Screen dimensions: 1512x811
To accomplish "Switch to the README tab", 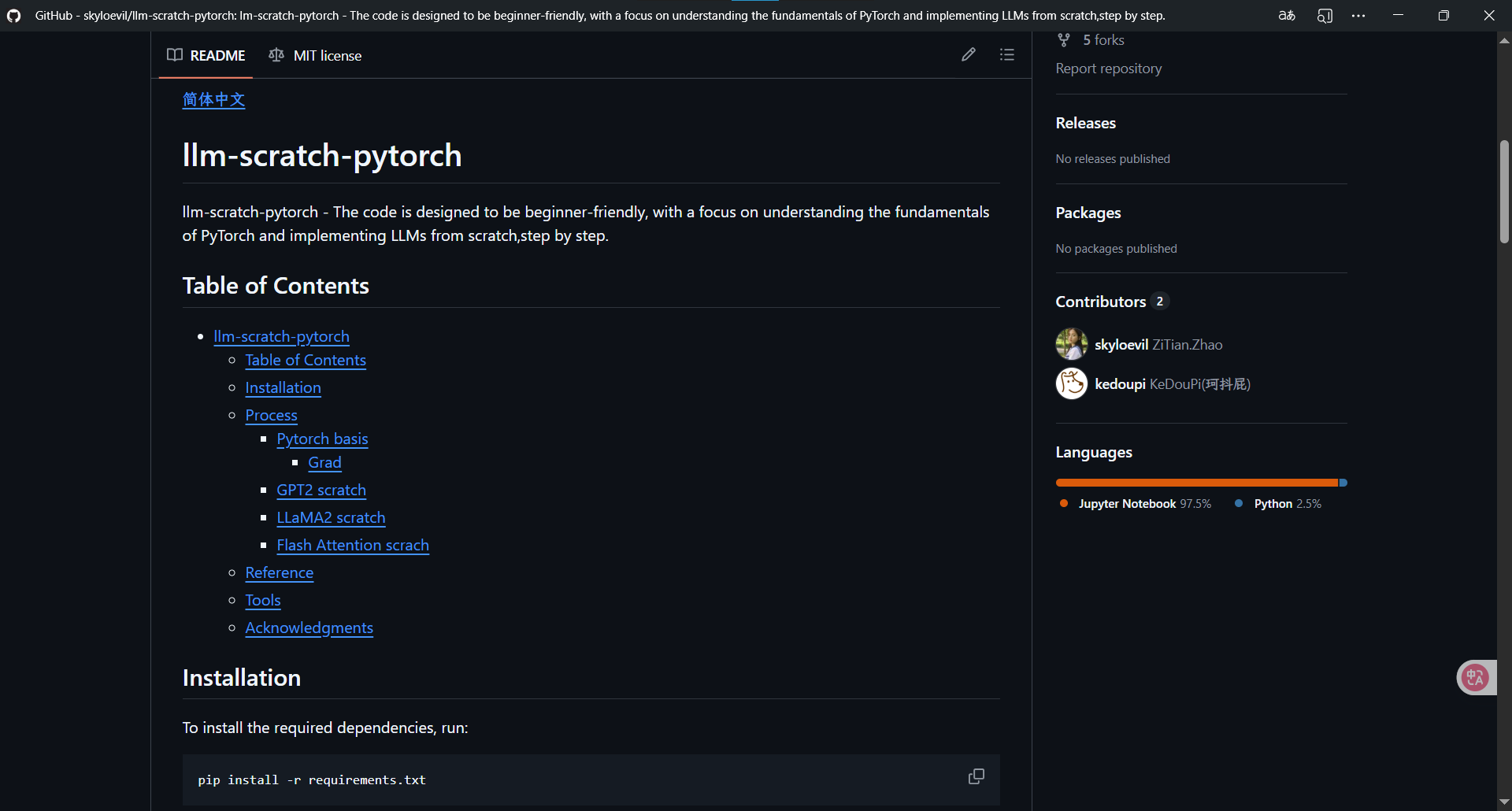I will (x=206, y=55).
